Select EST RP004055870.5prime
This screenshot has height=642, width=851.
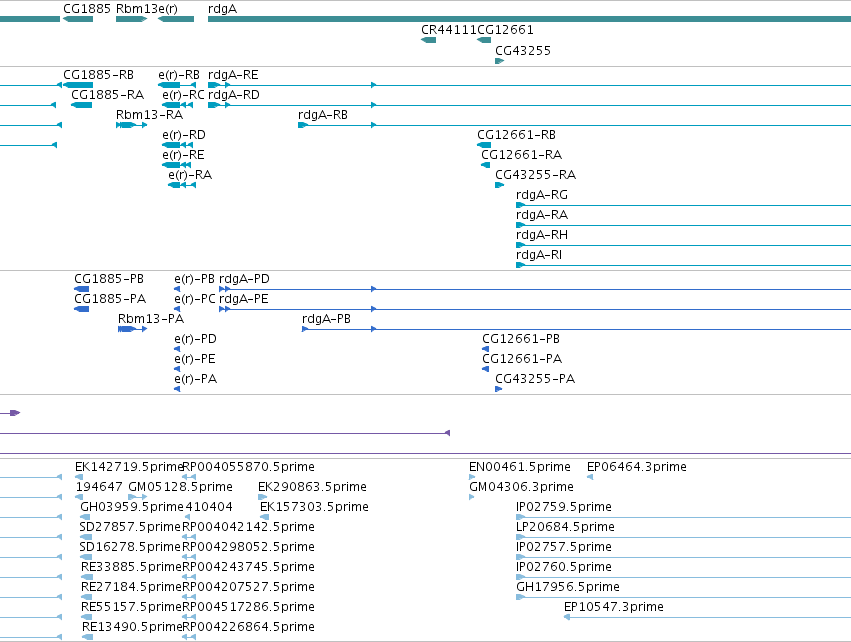(249, 467)
